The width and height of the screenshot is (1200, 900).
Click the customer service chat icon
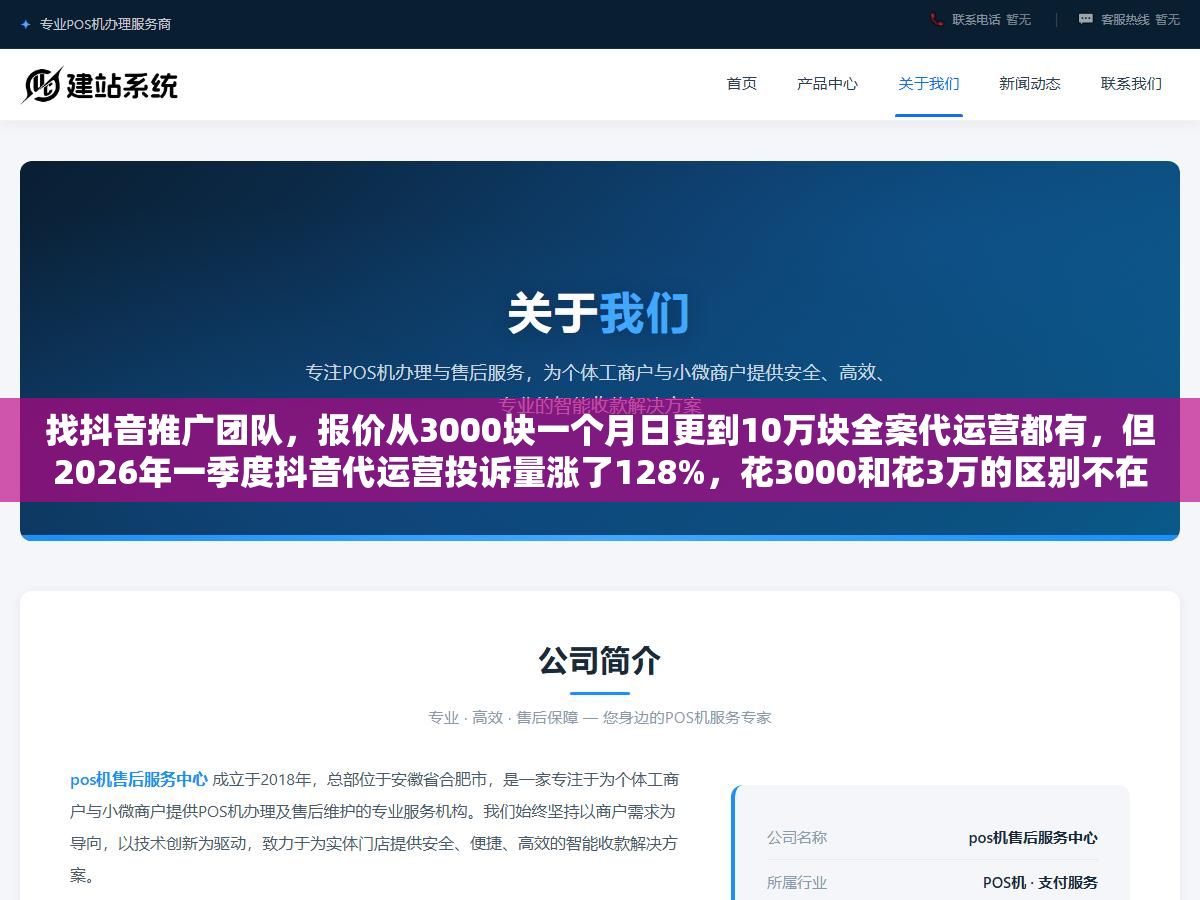click(1086, 19)
